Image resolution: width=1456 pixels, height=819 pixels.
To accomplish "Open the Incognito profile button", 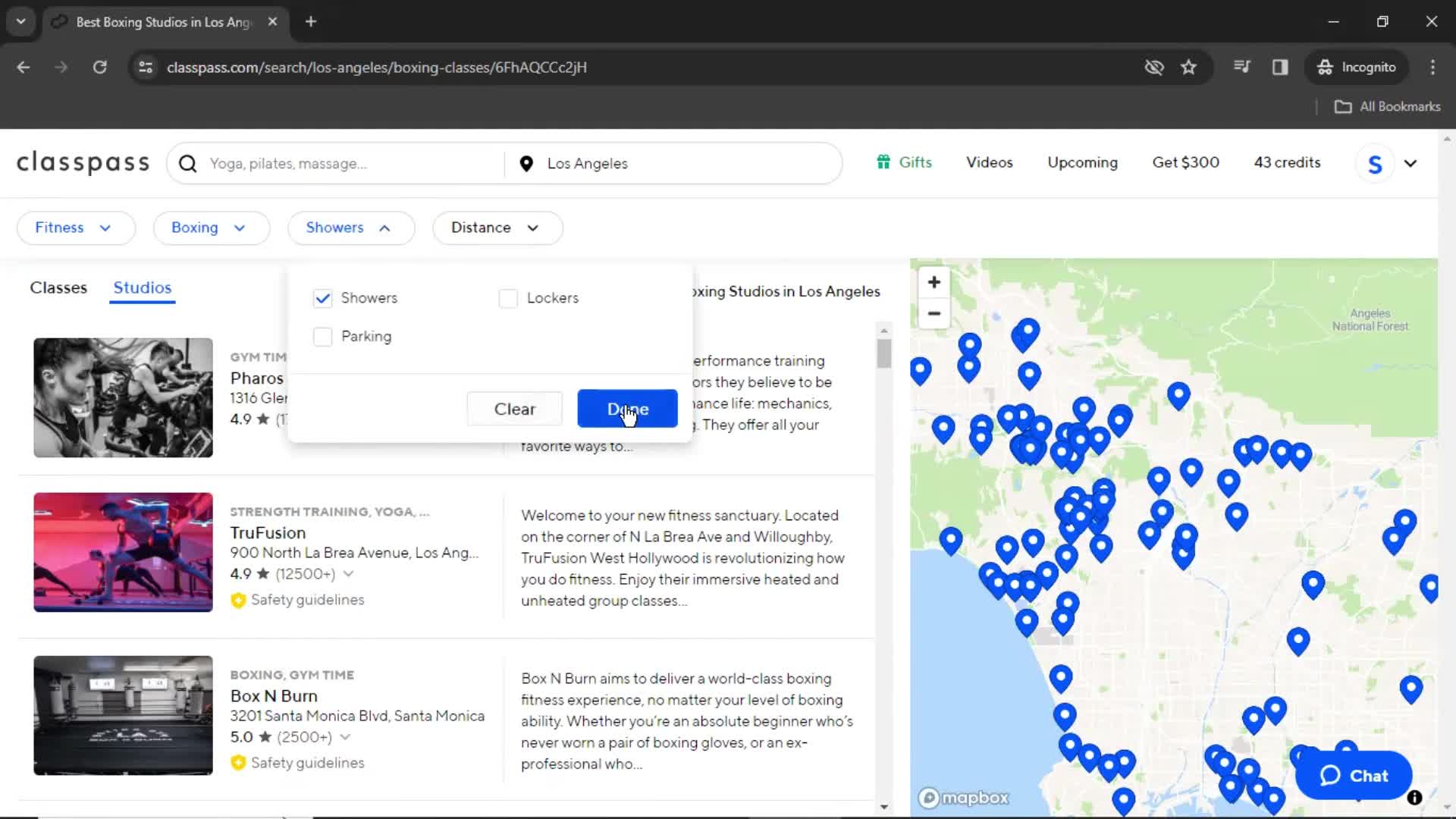I will [1357, 67].
